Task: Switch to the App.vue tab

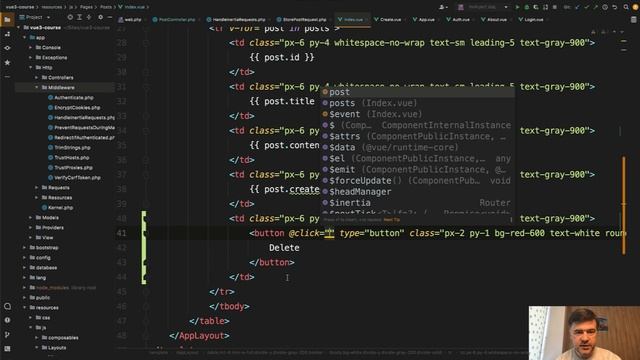Action: click(424, 20)
